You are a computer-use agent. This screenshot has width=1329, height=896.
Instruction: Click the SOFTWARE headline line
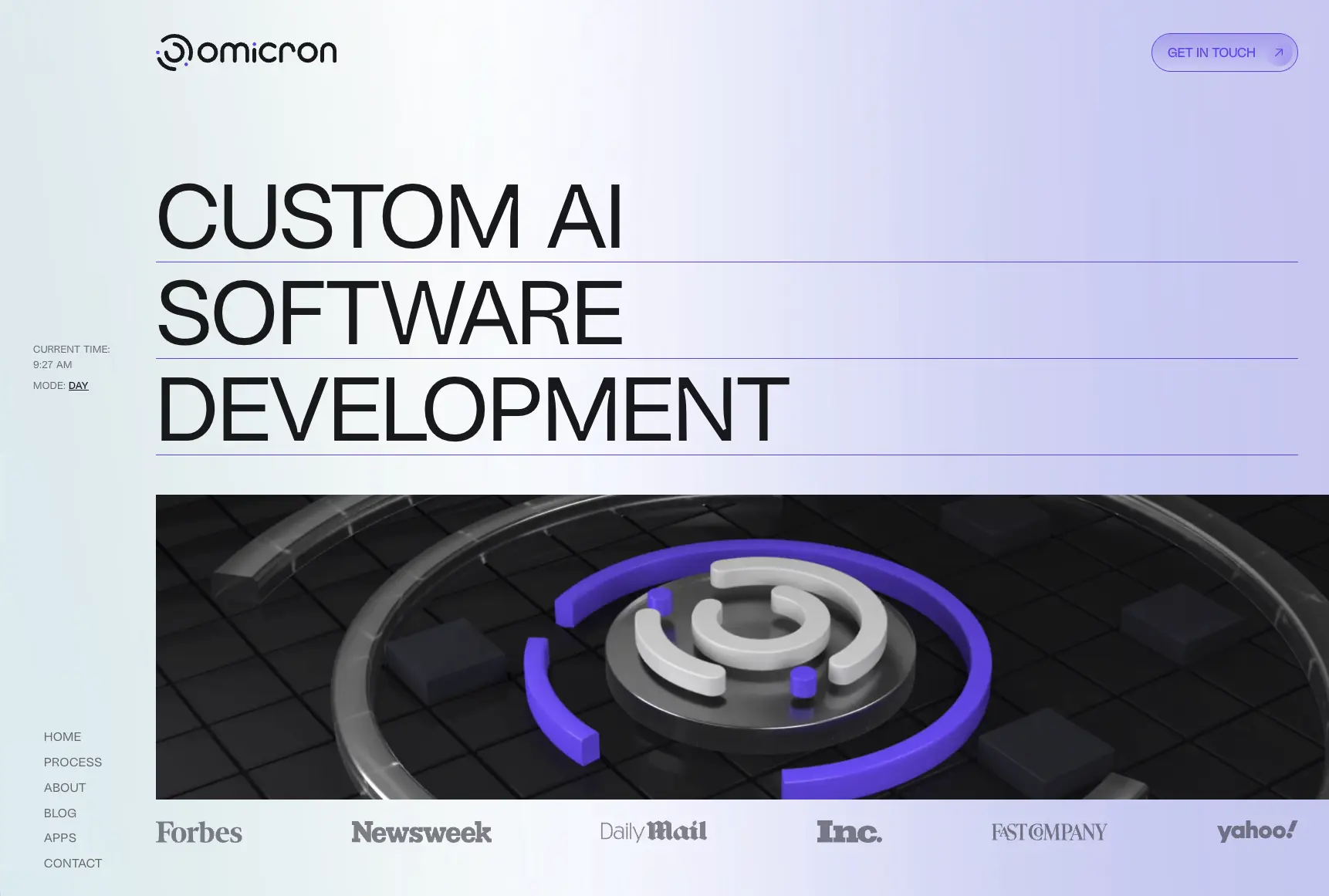(390, 313)
